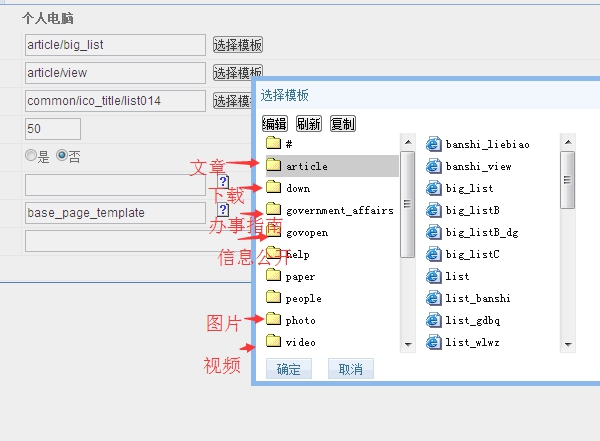Select the 是 radio button
Viewport: 600px width, 441px height.
pyautogui.click(x=31, y=156)
